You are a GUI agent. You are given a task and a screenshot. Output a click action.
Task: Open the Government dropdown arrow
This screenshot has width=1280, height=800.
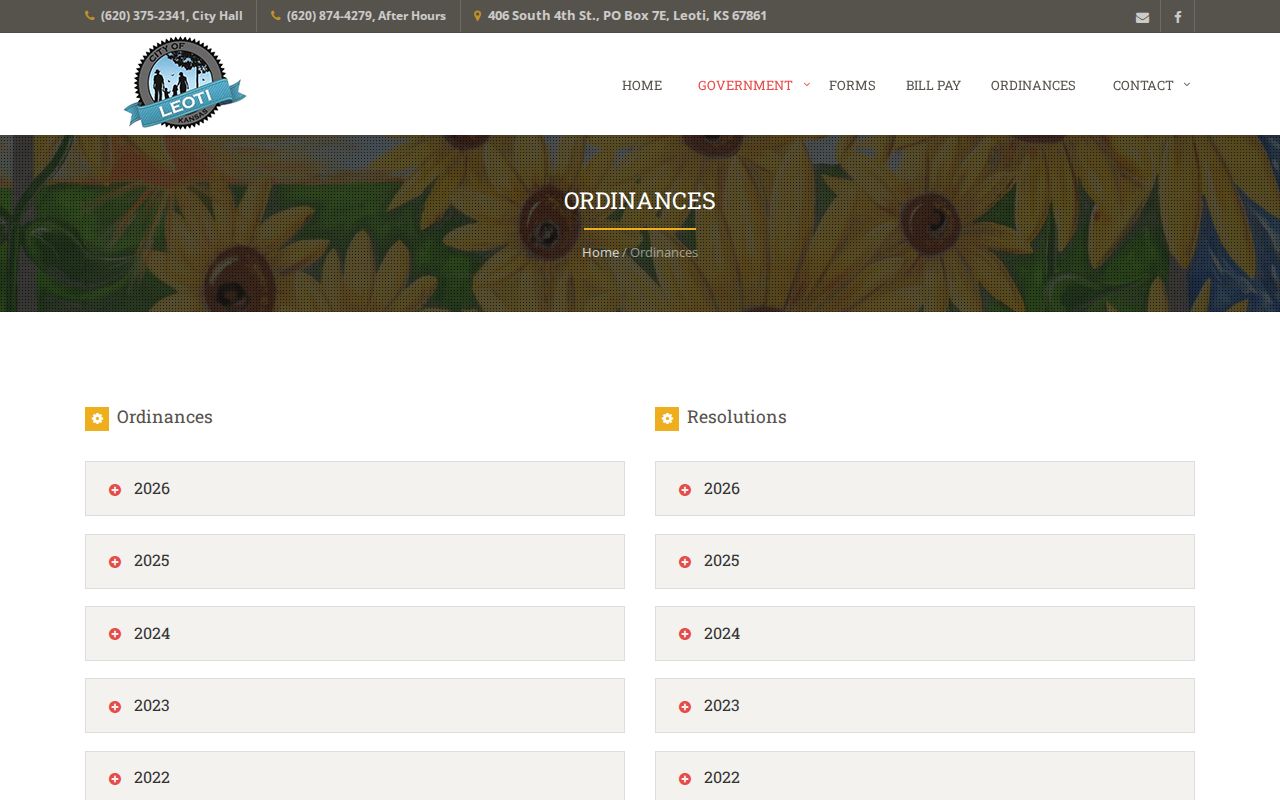807,84
